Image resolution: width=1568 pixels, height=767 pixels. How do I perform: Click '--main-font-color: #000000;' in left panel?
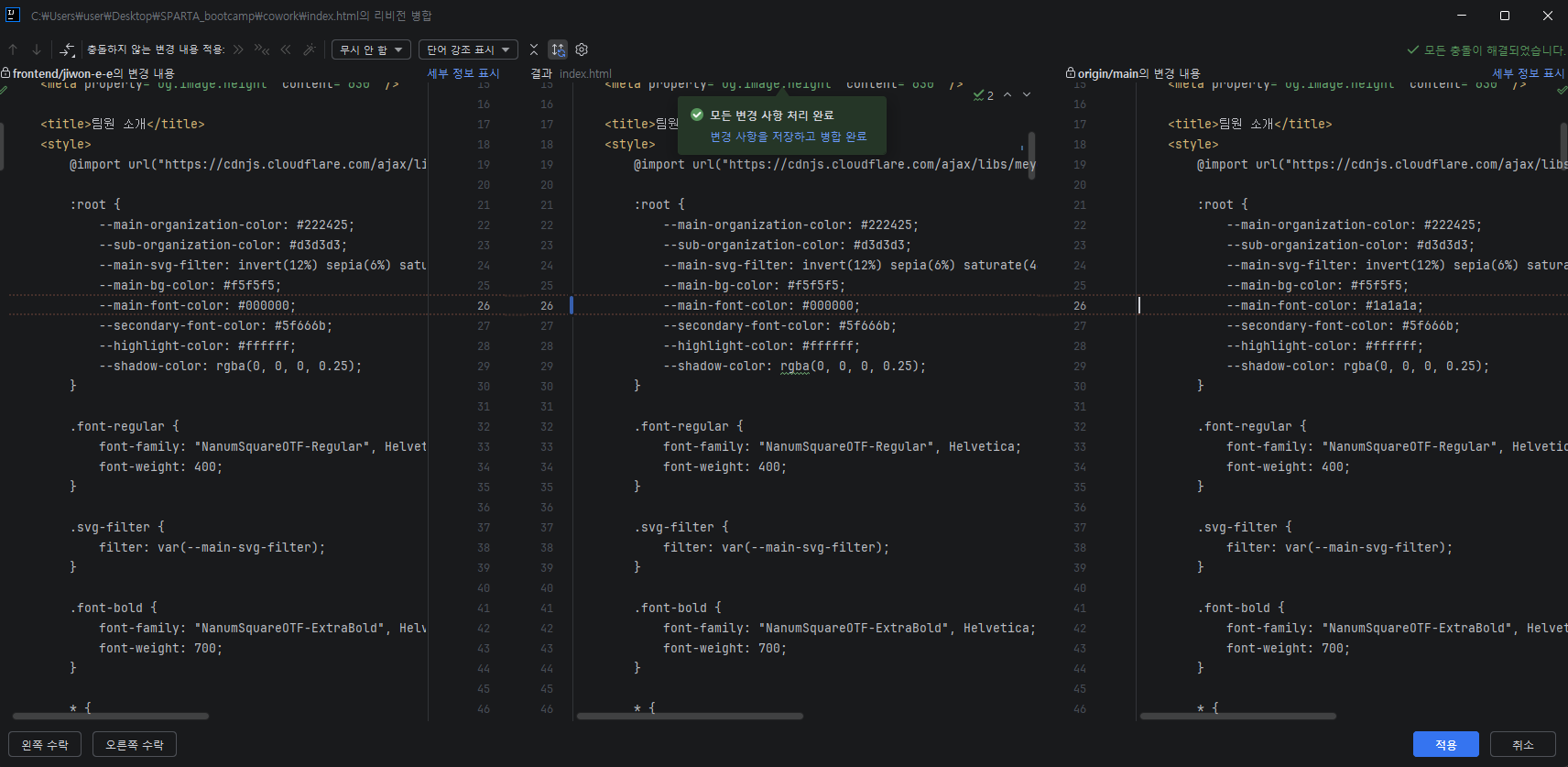(x=198, y=306)
